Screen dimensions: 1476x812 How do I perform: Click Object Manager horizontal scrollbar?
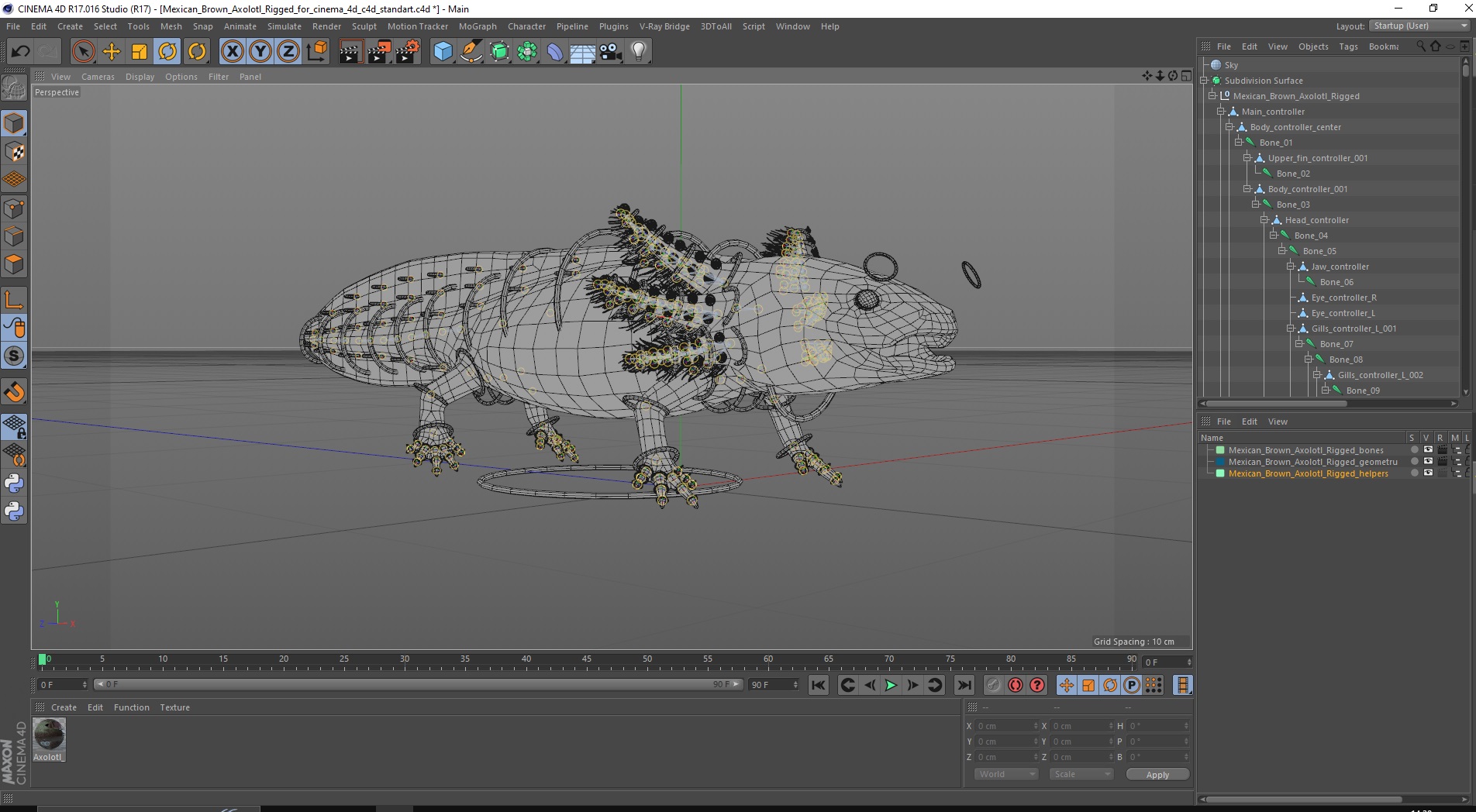(1277, 403)
